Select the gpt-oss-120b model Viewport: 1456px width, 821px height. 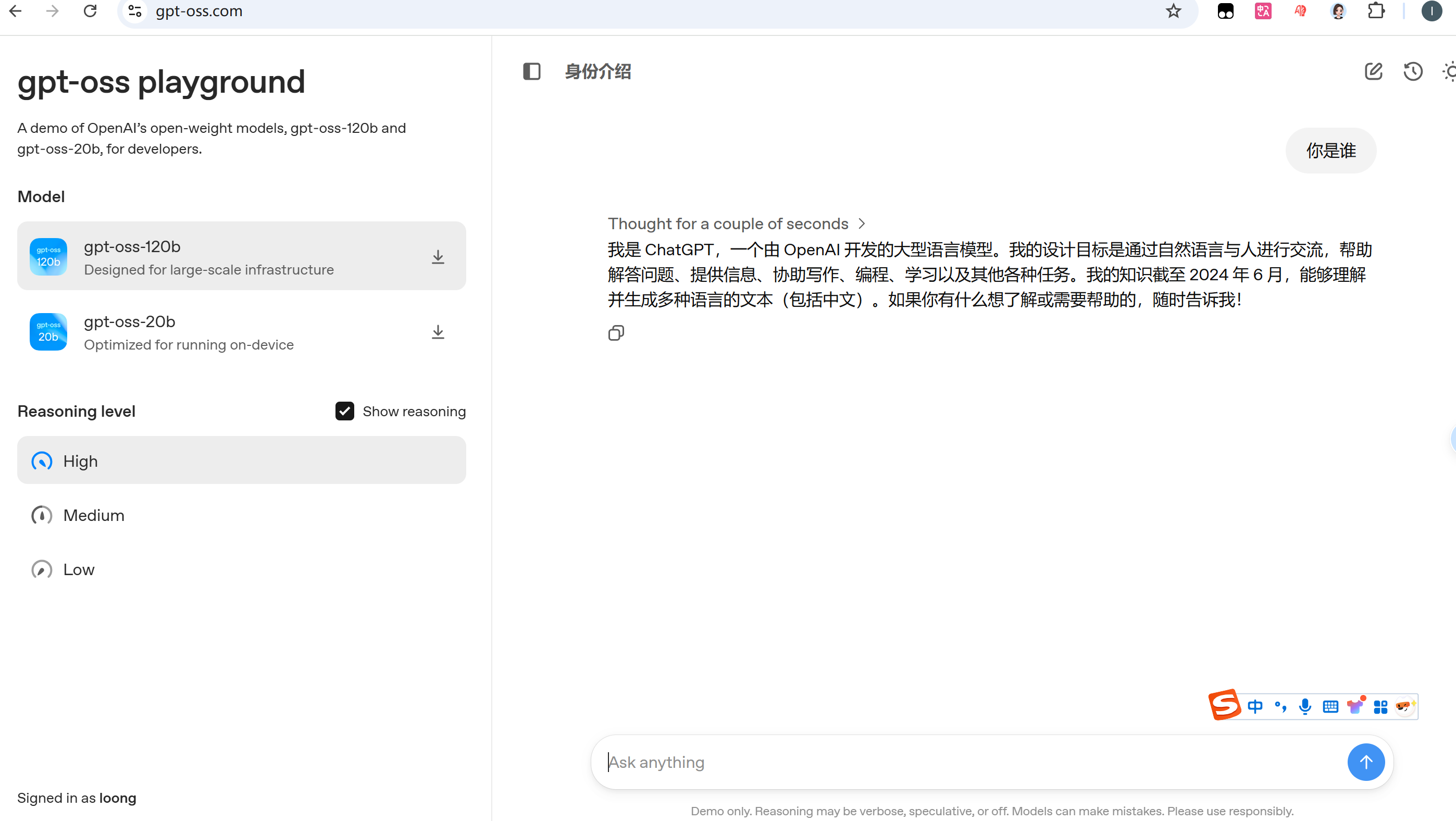241,256
